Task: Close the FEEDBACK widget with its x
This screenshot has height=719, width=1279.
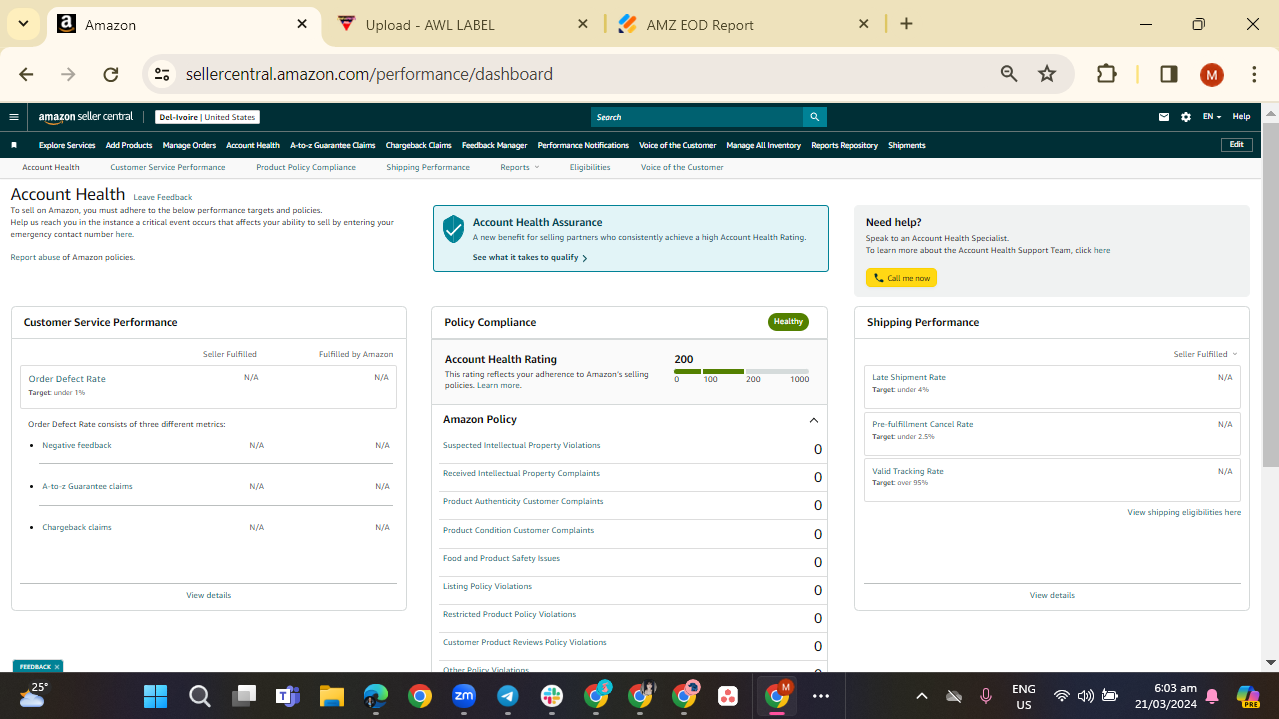Action: [57, 666]
